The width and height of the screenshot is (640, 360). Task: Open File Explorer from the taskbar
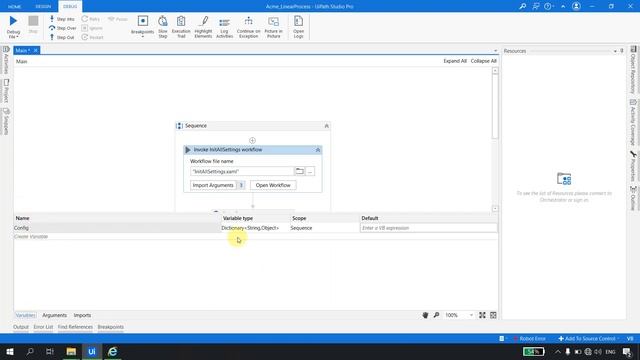(71, 352)
